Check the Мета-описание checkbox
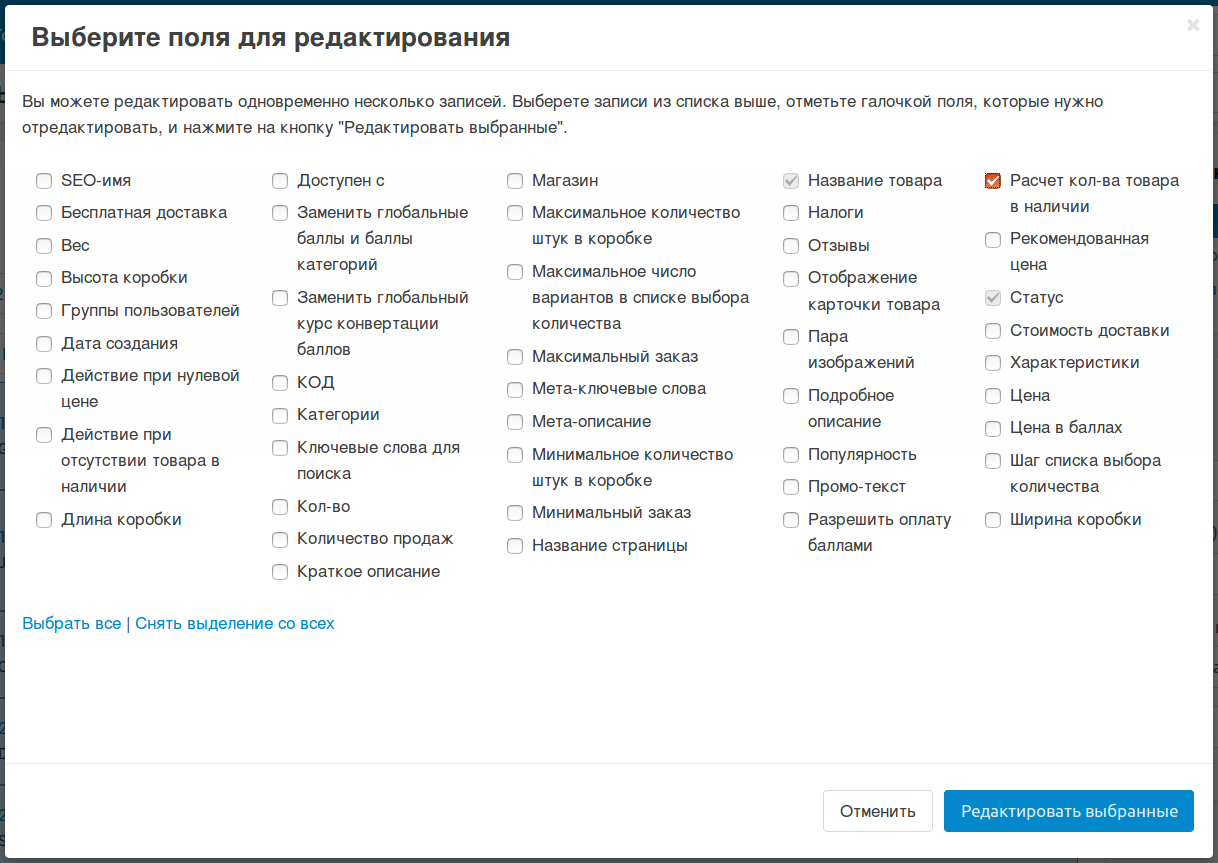This screenshot has height=863, width=1218. point(515,422)
